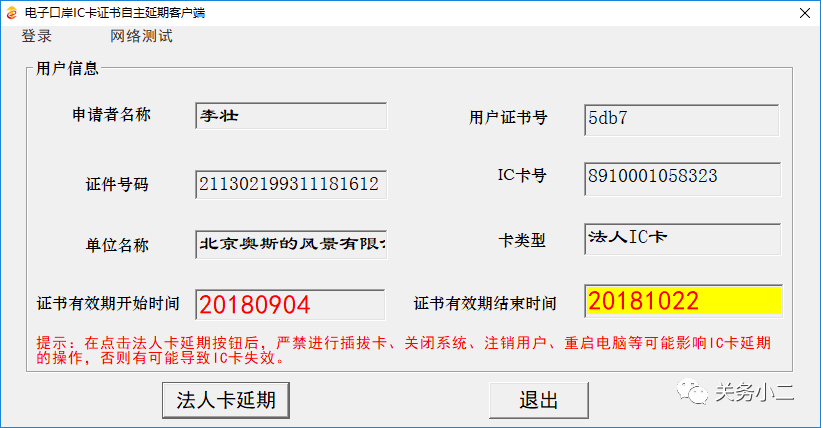
Task: Select the 申请者名称 field showing 李壮
Action: point(291,116)
